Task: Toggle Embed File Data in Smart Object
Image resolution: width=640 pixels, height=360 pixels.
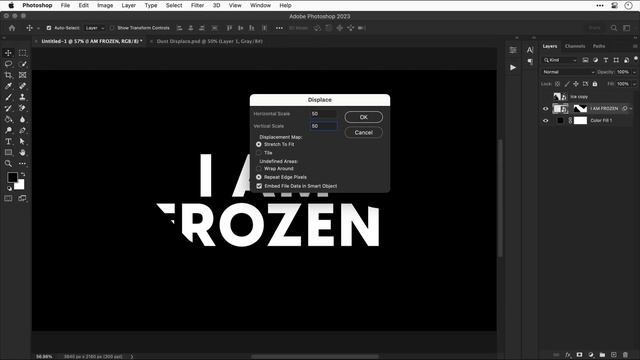Action: click(x=259, y=186)
